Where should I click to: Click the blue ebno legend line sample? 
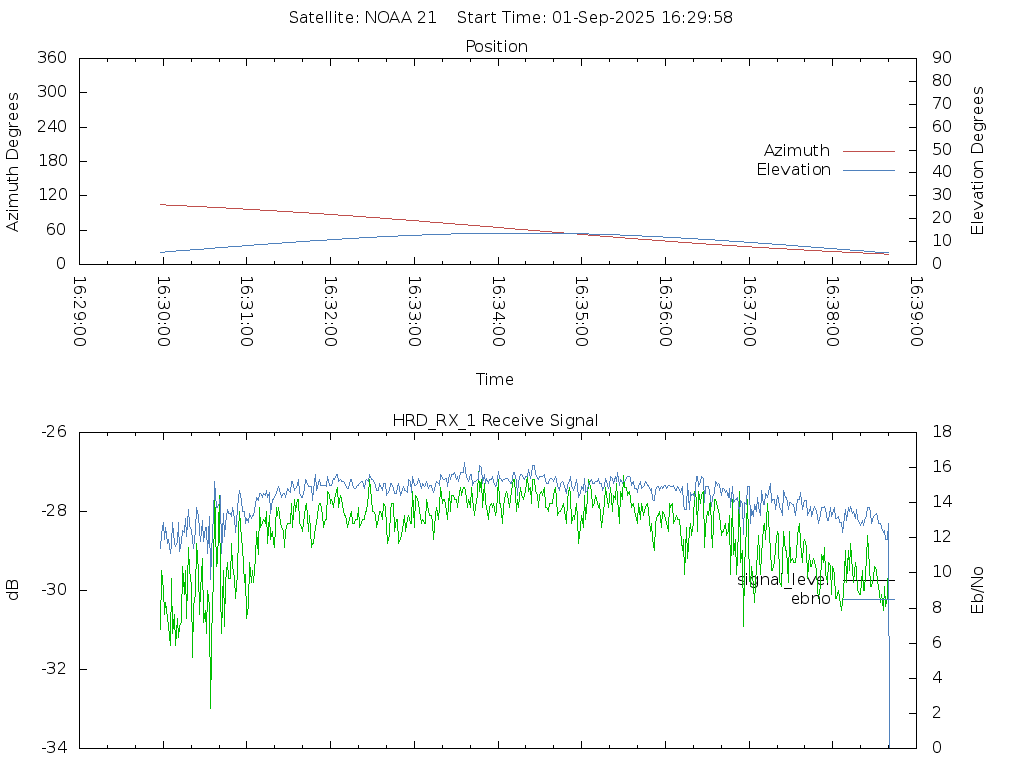(869, 600)
